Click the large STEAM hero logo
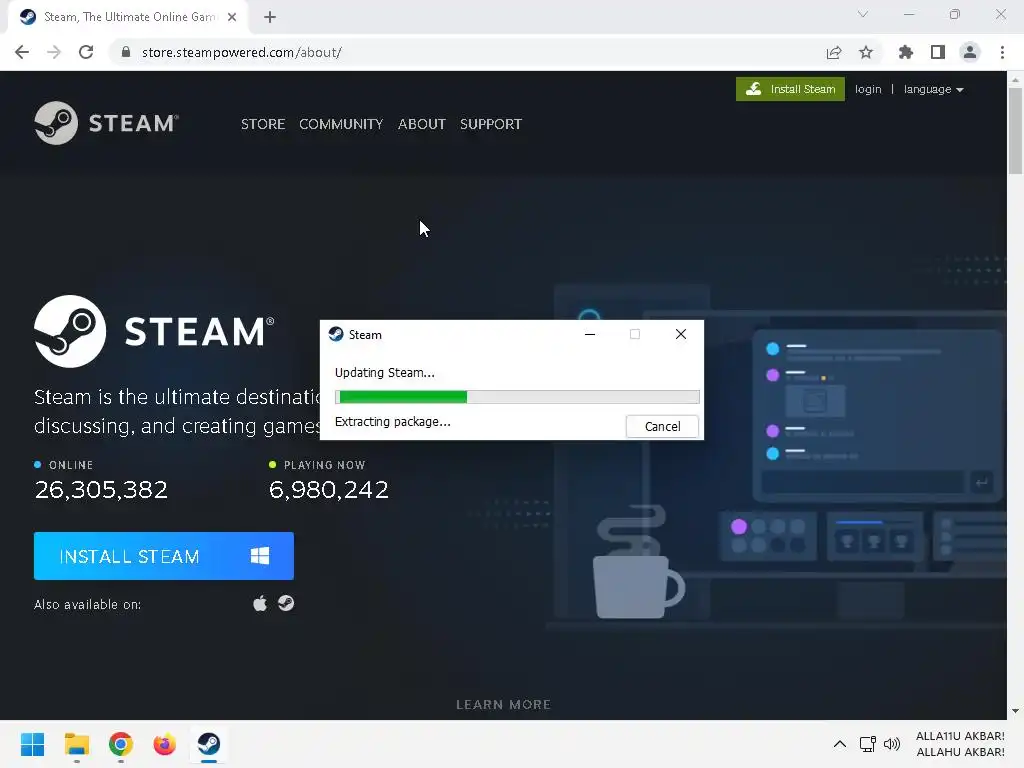1024x768 pixels. tap(154, 331)
